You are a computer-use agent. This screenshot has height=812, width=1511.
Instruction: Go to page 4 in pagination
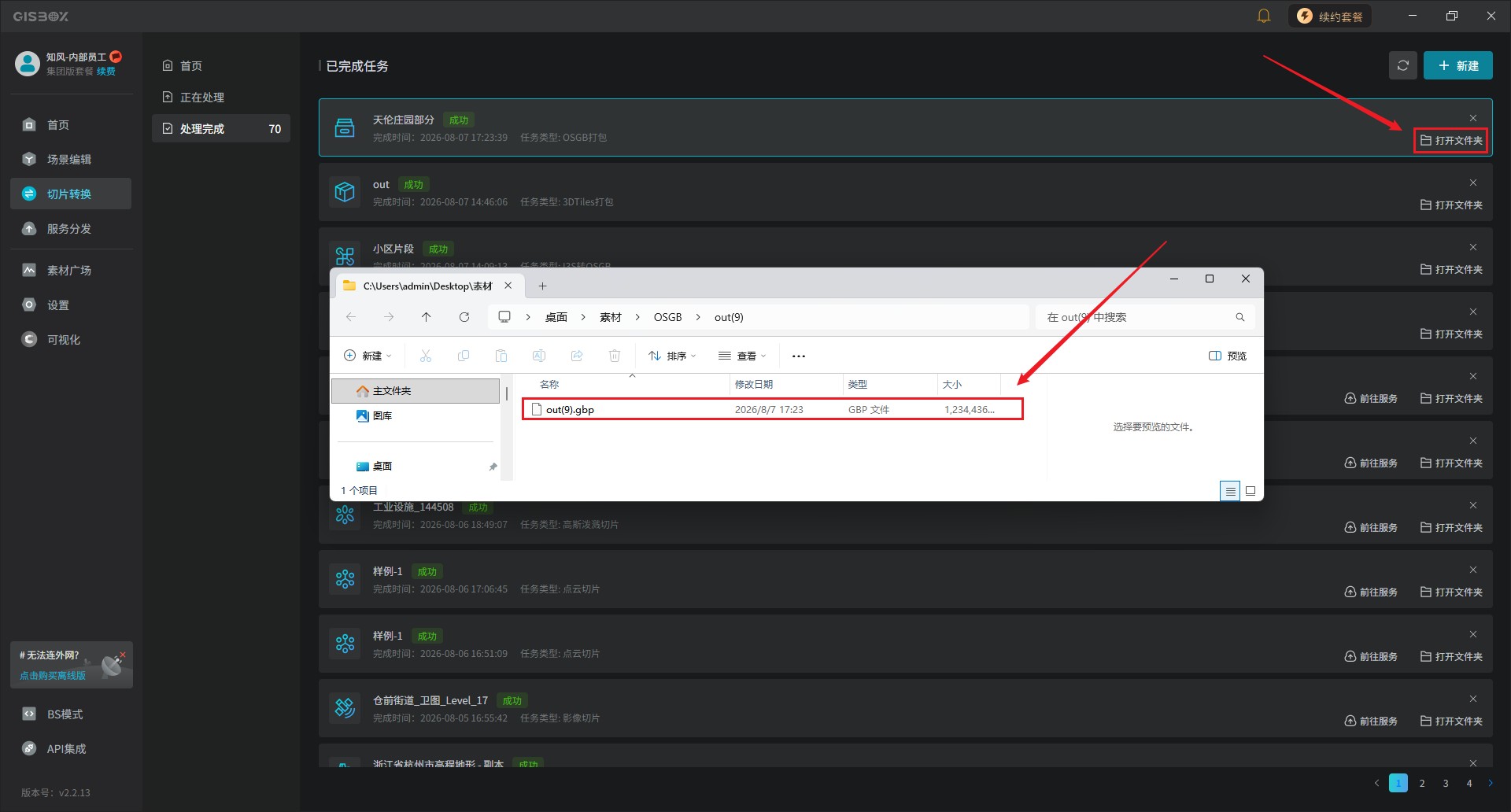1469,784
